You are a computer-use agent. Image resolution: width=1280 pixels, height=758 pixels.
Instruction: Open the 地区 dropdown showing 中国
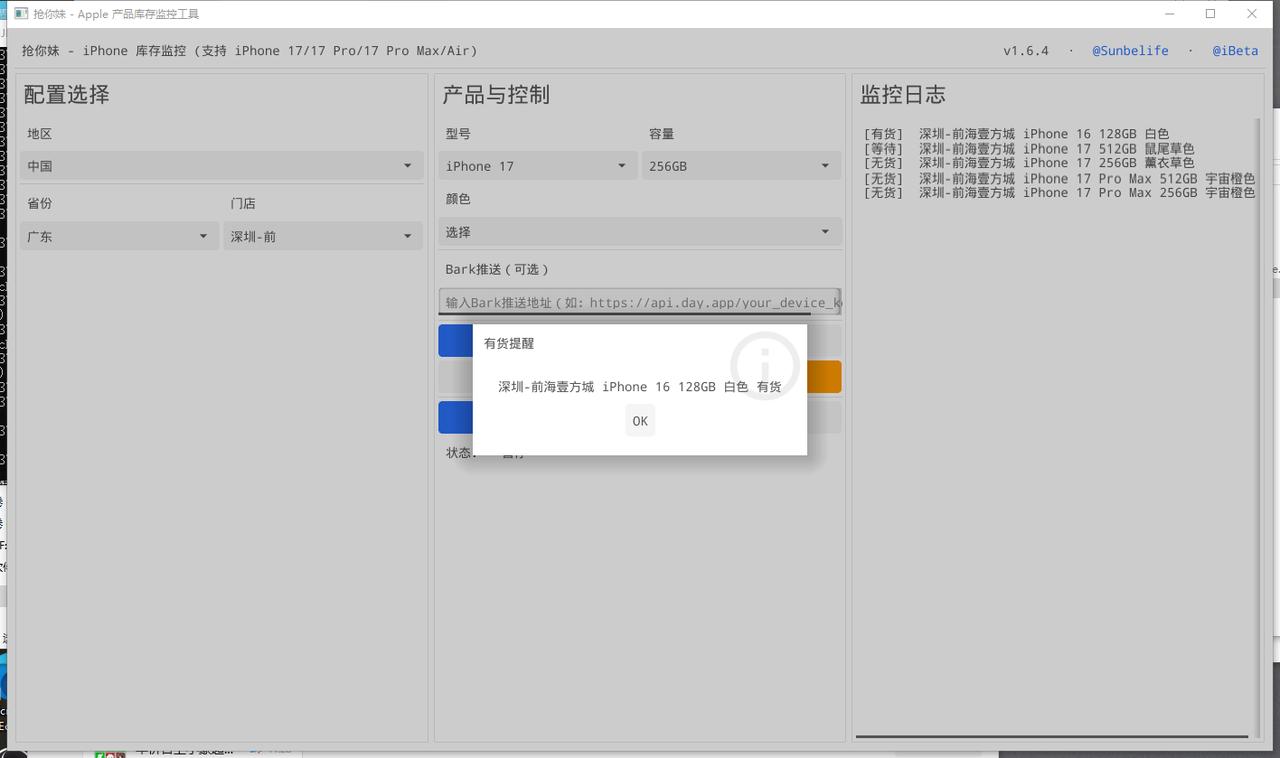[x=221, y=166]
